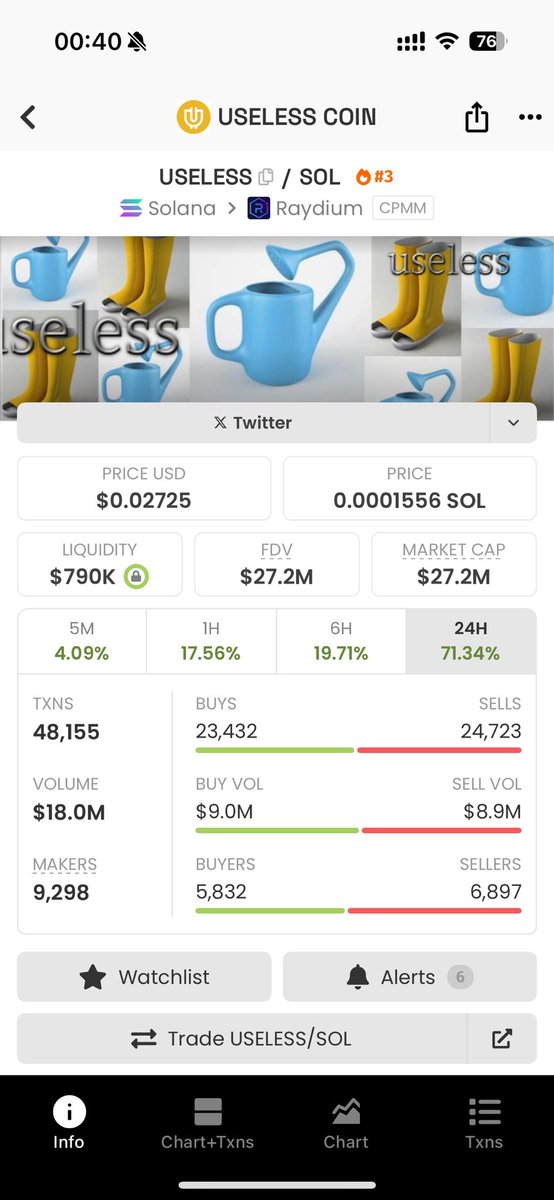
Task: Copy the USELESS token address icon
Action: click(x=265, y=177)
